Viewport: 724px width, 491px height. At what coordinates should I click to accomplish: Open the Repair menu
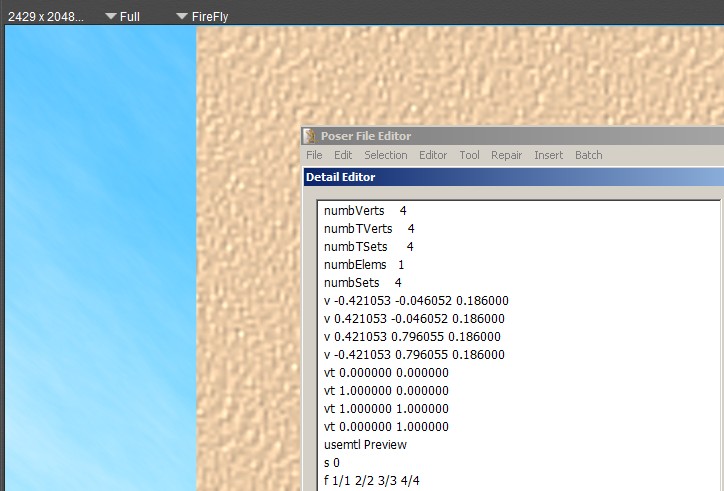[x=507, y=155]
